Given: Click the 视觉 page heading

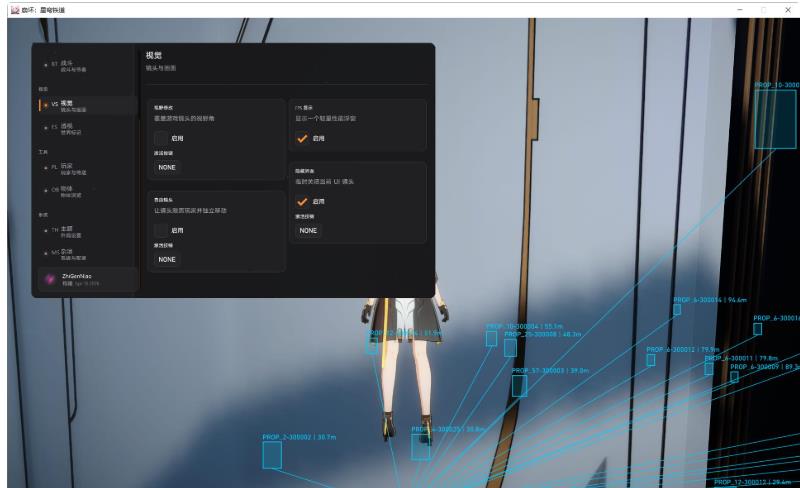Looking at the screenshot, I should (x=154, y=55).
